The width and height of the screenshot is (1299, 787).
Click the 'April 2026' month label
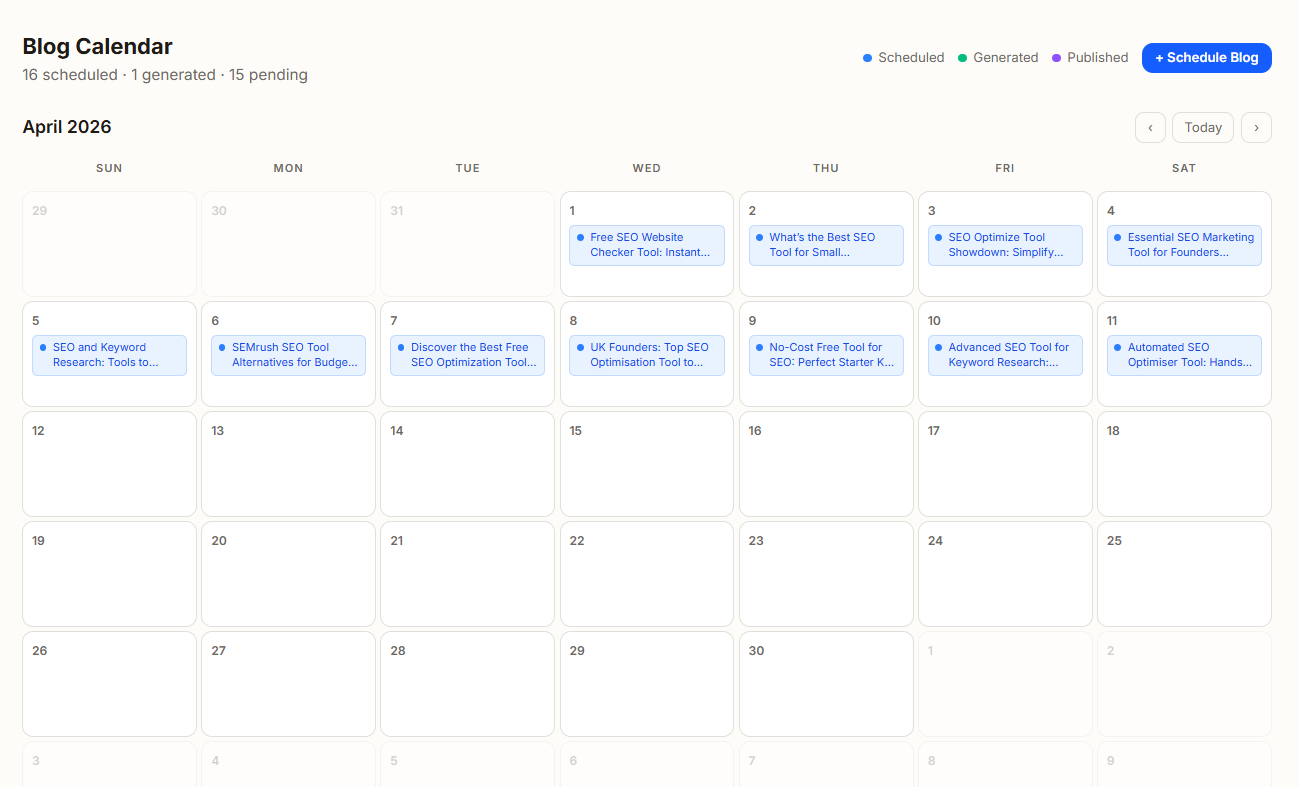pos(67,127)
